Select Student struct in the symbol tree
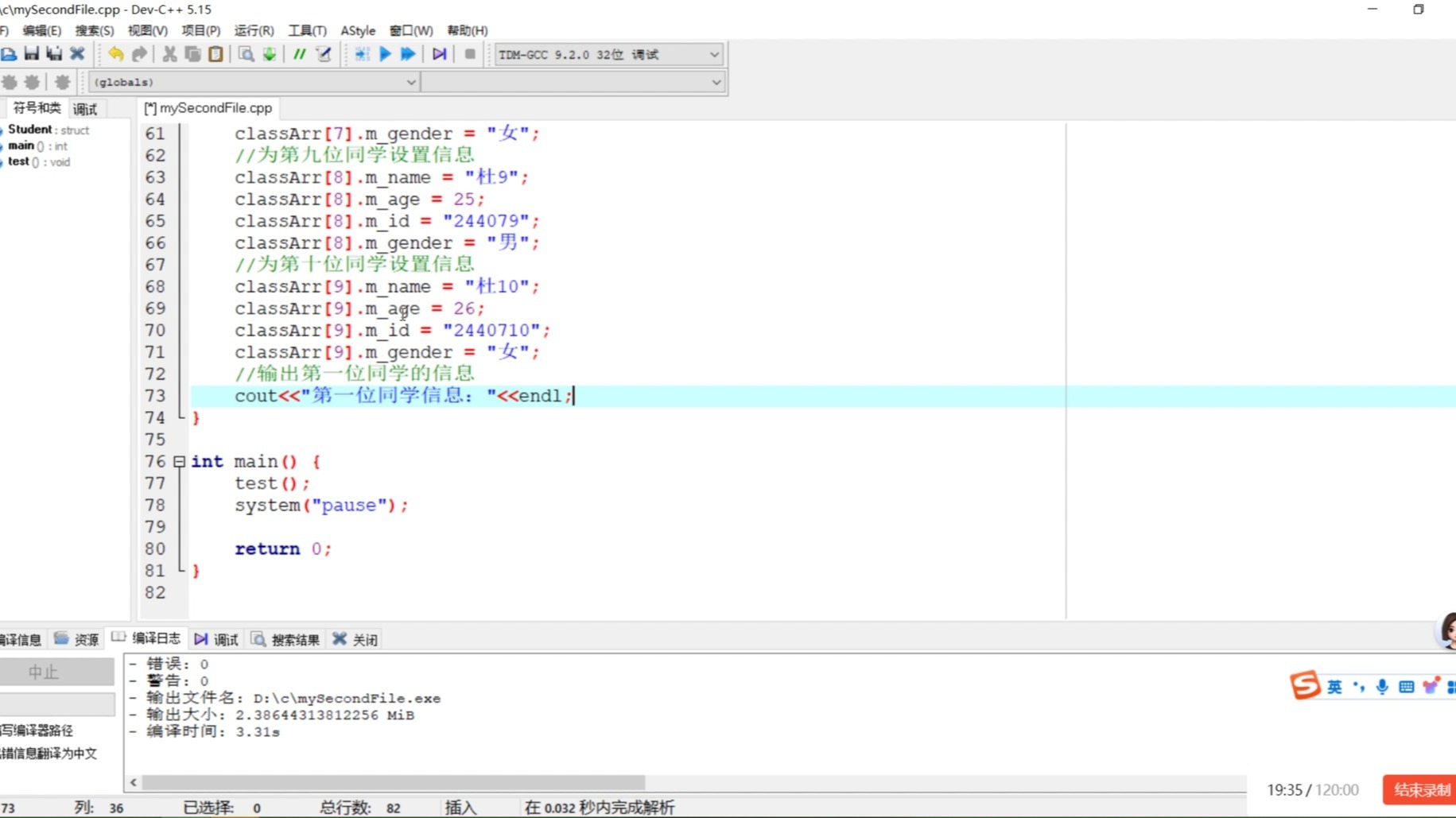The image size is (1456, 818). (48, 130)
